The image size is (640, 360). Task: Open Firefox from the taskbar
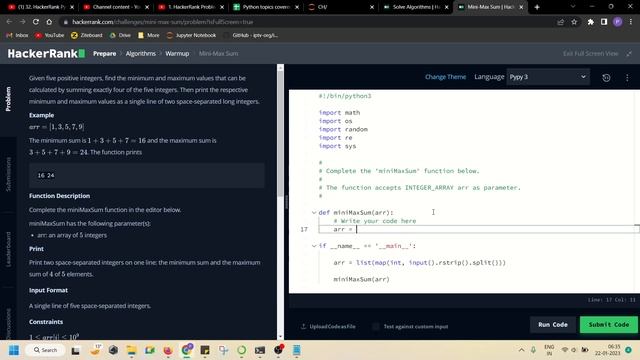[168, 350]
